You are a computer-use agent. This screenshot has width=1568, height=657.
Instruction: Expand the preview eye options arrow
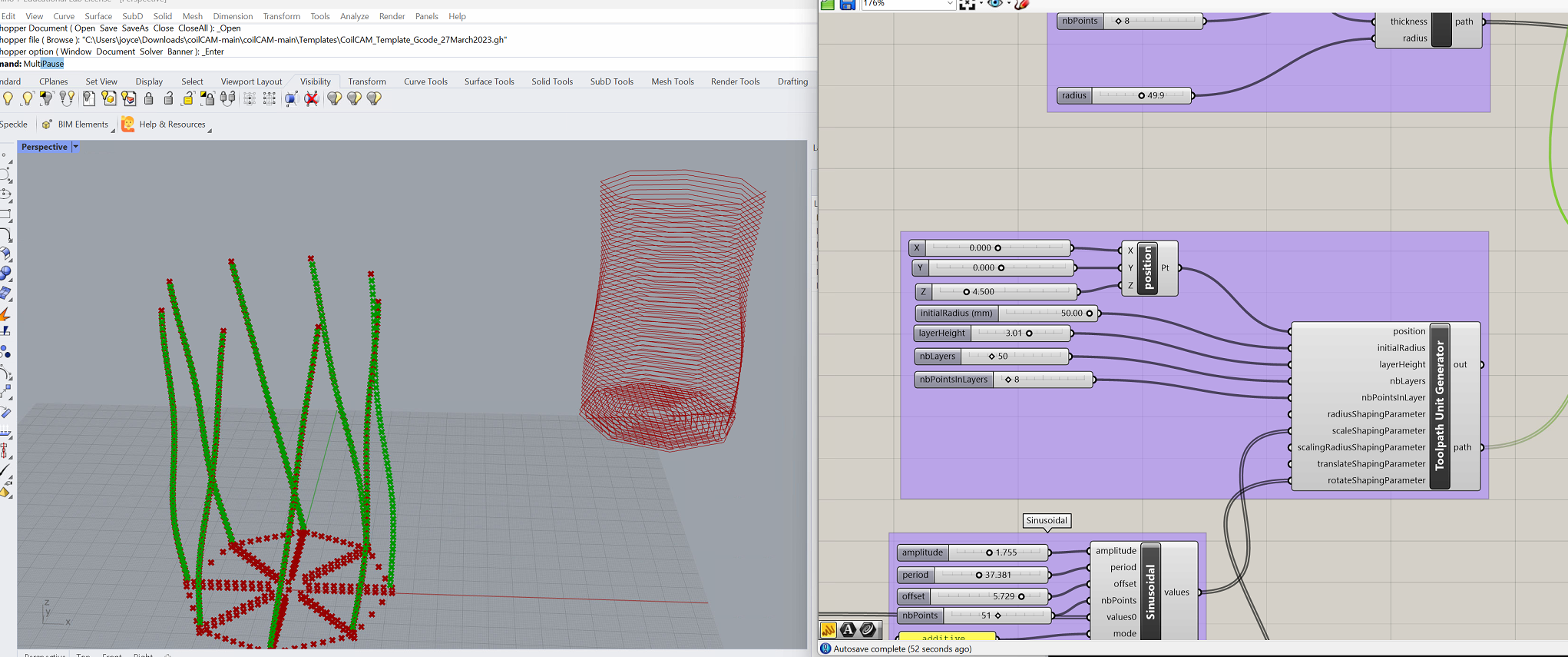1008,5
